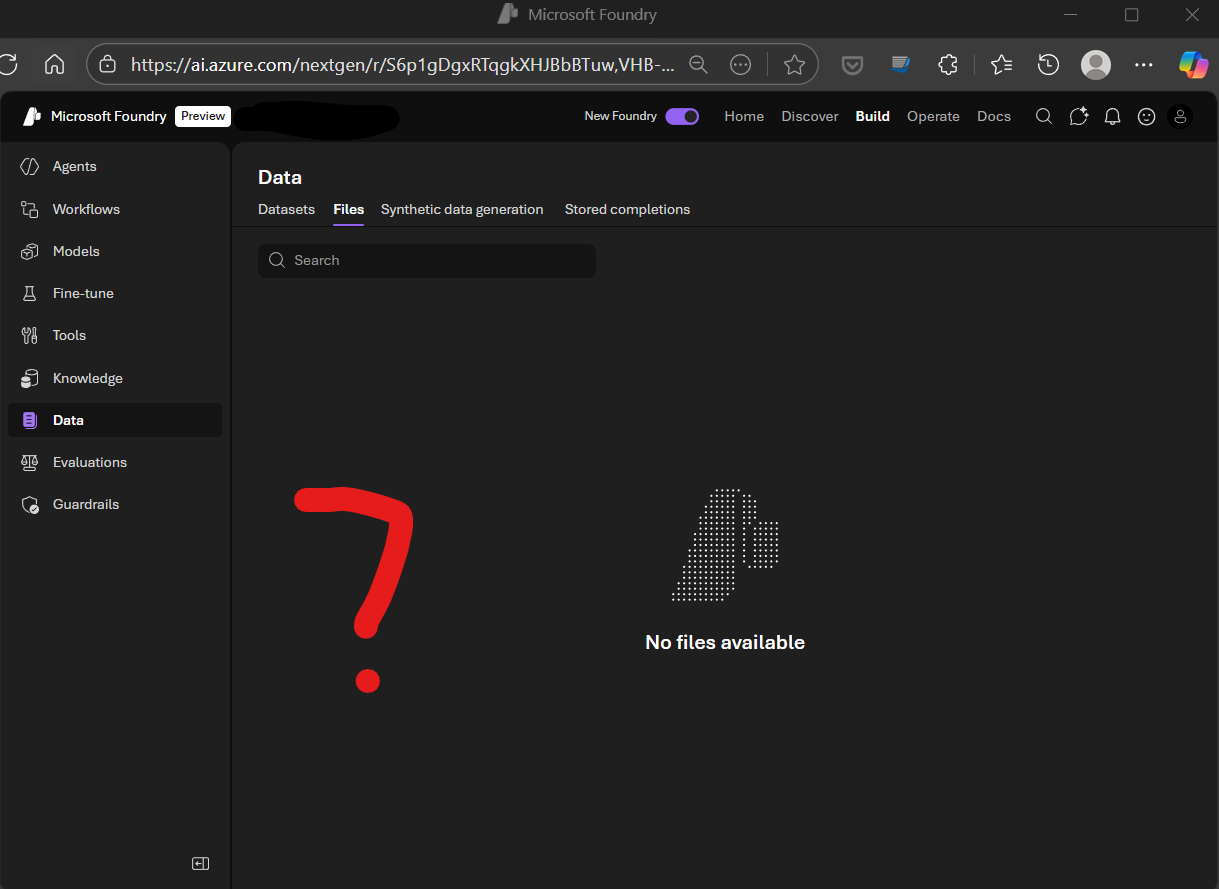Open browser history icon
Viewport: 1219px width, 889px height.
pyautogui.click(x=1048, y=65)
